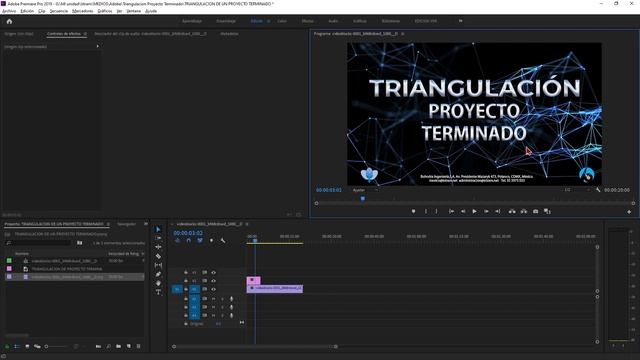Create a New Bin in project panel

click(118, 347)
